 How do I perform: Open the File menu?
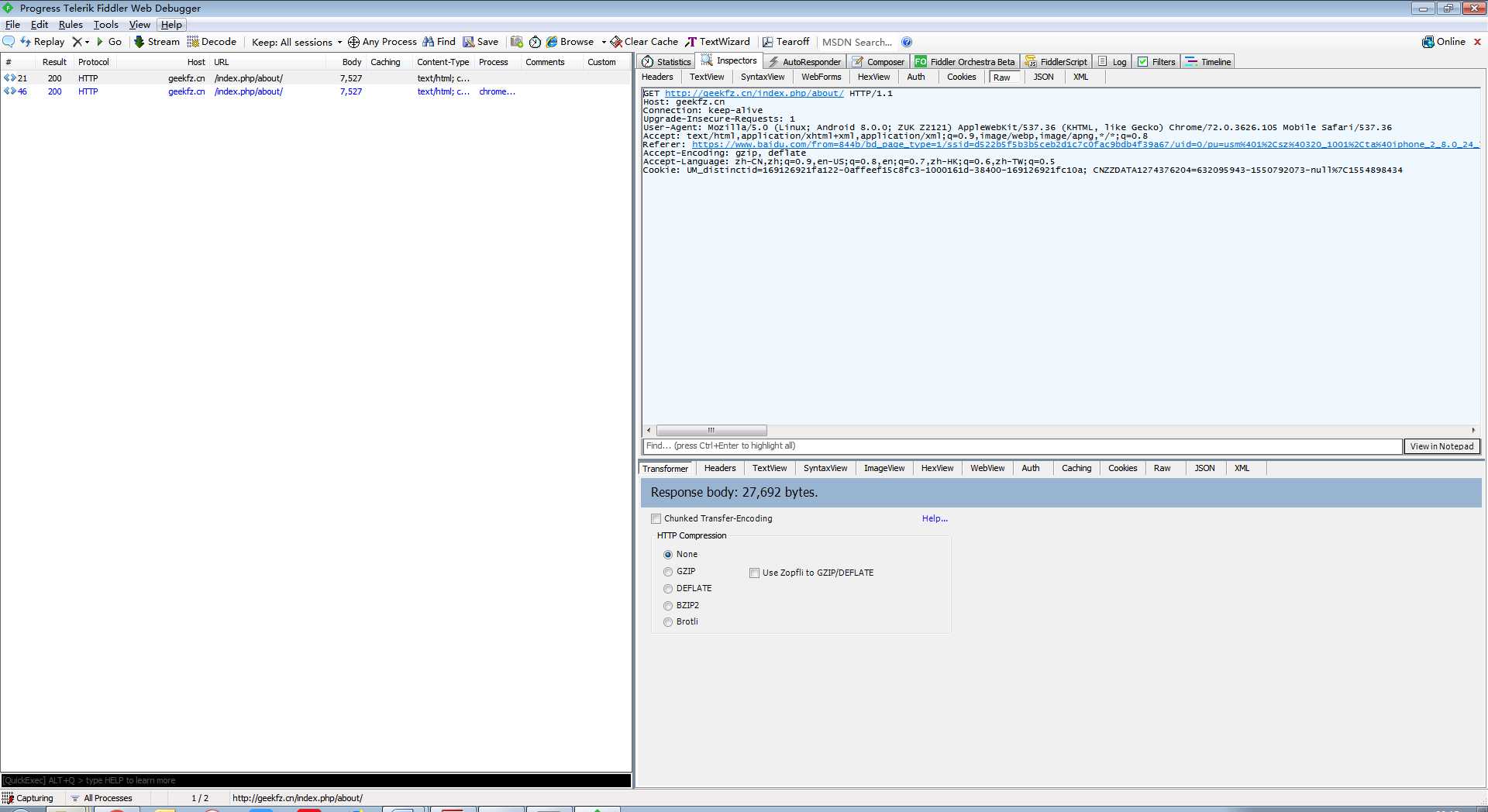(12, 25)
